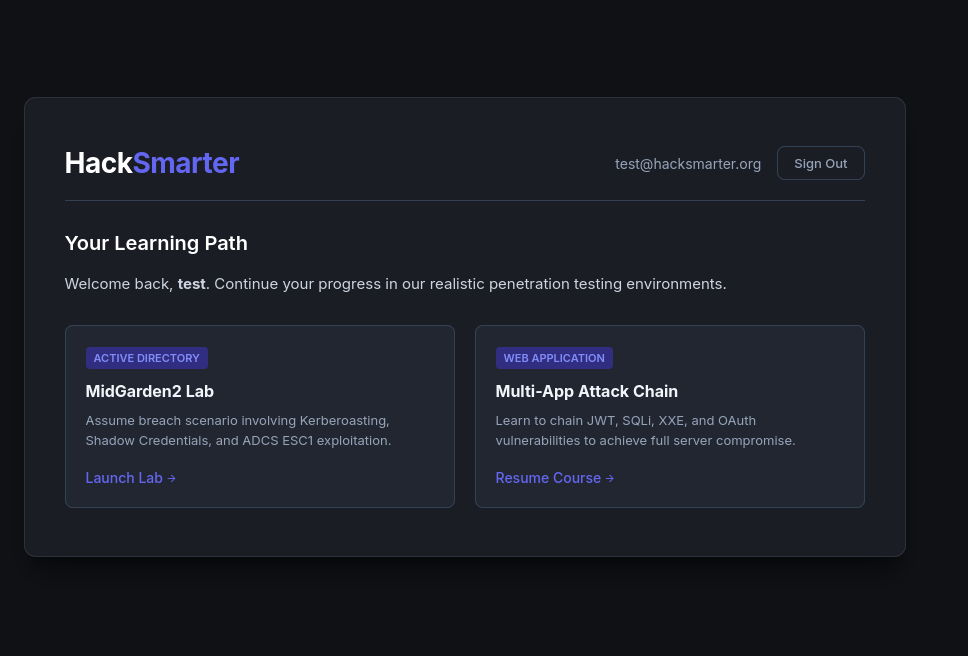Click the Kerberoasting lab description text
The image size is (968, 656).
pos(238,420)
